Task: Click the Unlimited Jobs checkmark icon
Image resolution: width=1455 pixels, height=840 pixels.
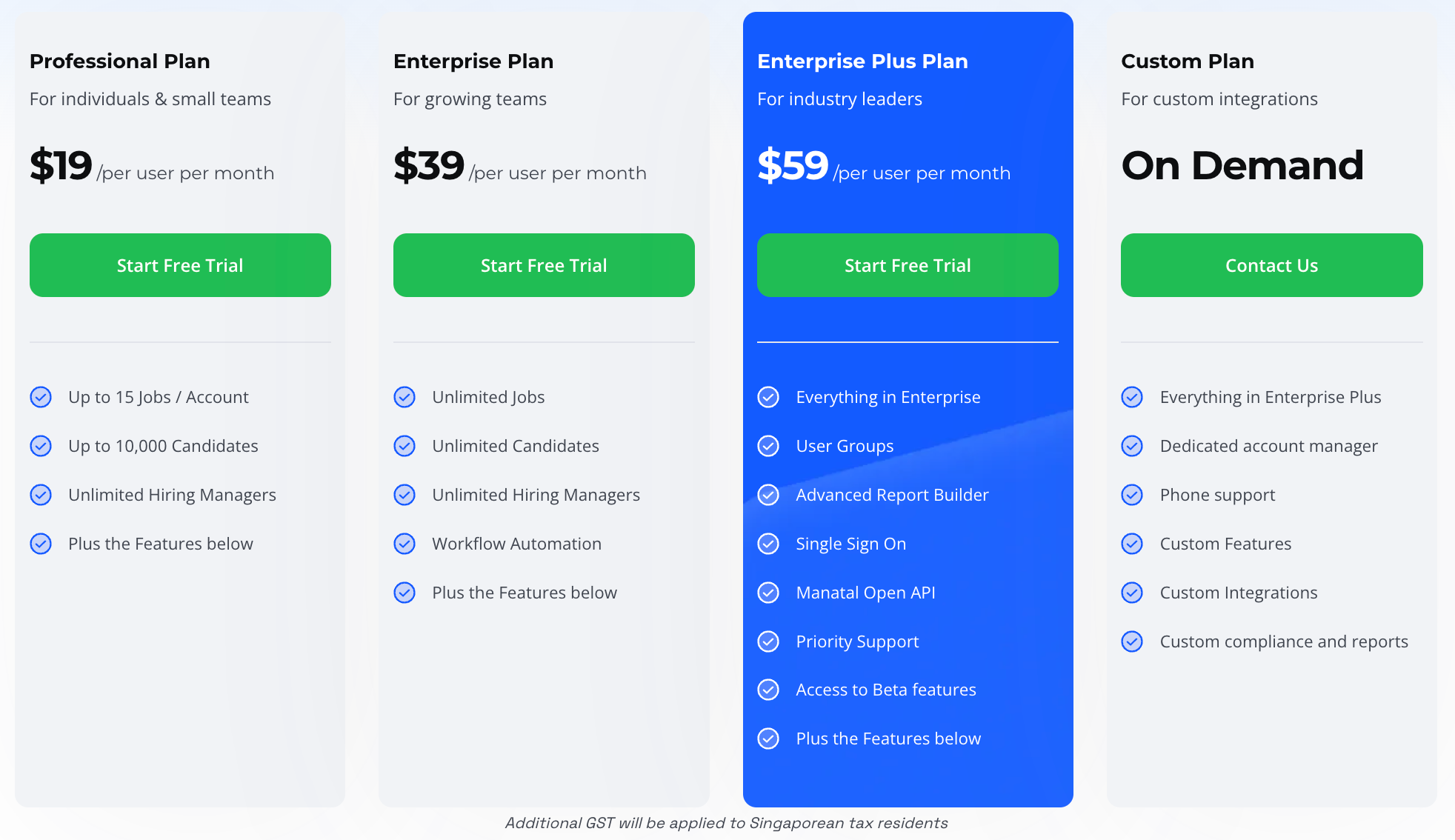Action: coord(404,397)
